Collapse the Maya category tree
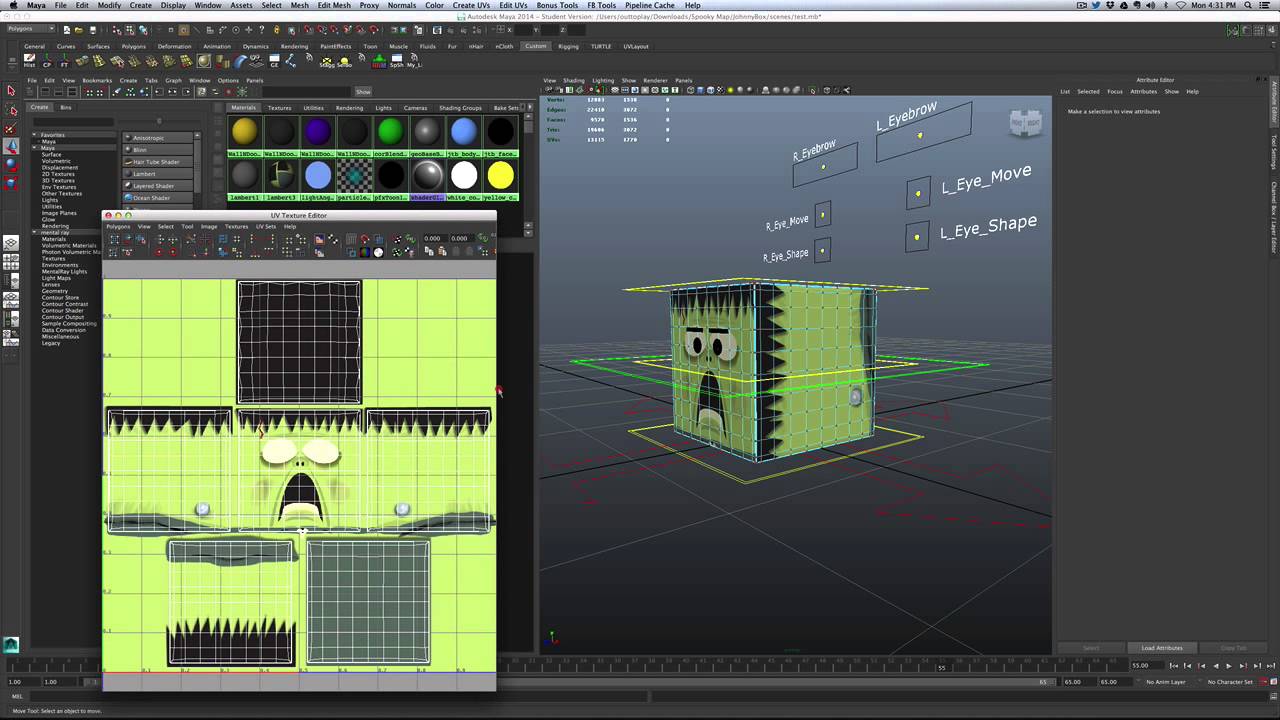 pyautogui.click(x=35, y=148)
